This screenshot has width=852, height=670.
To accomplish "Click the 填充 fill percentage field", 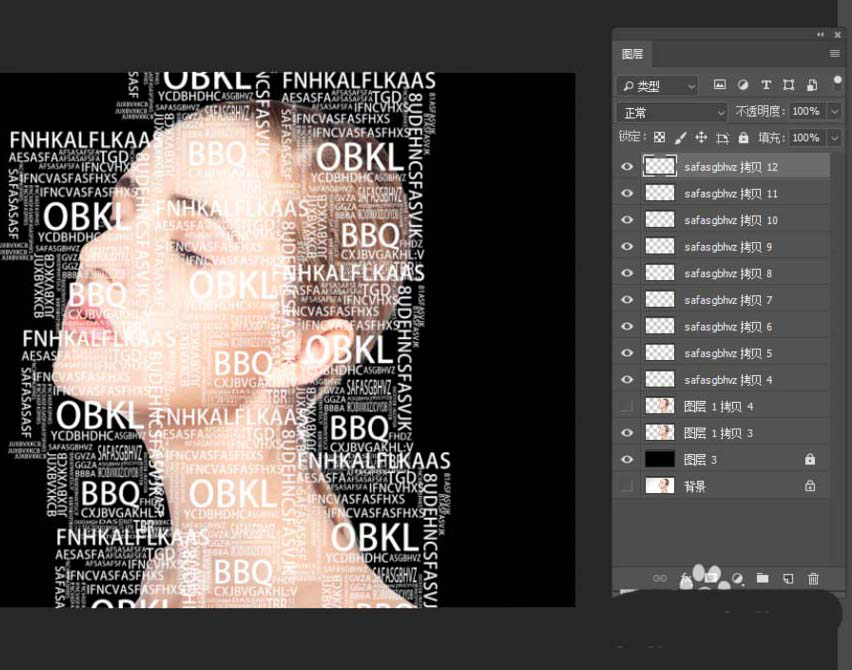I will coord(805,138).
